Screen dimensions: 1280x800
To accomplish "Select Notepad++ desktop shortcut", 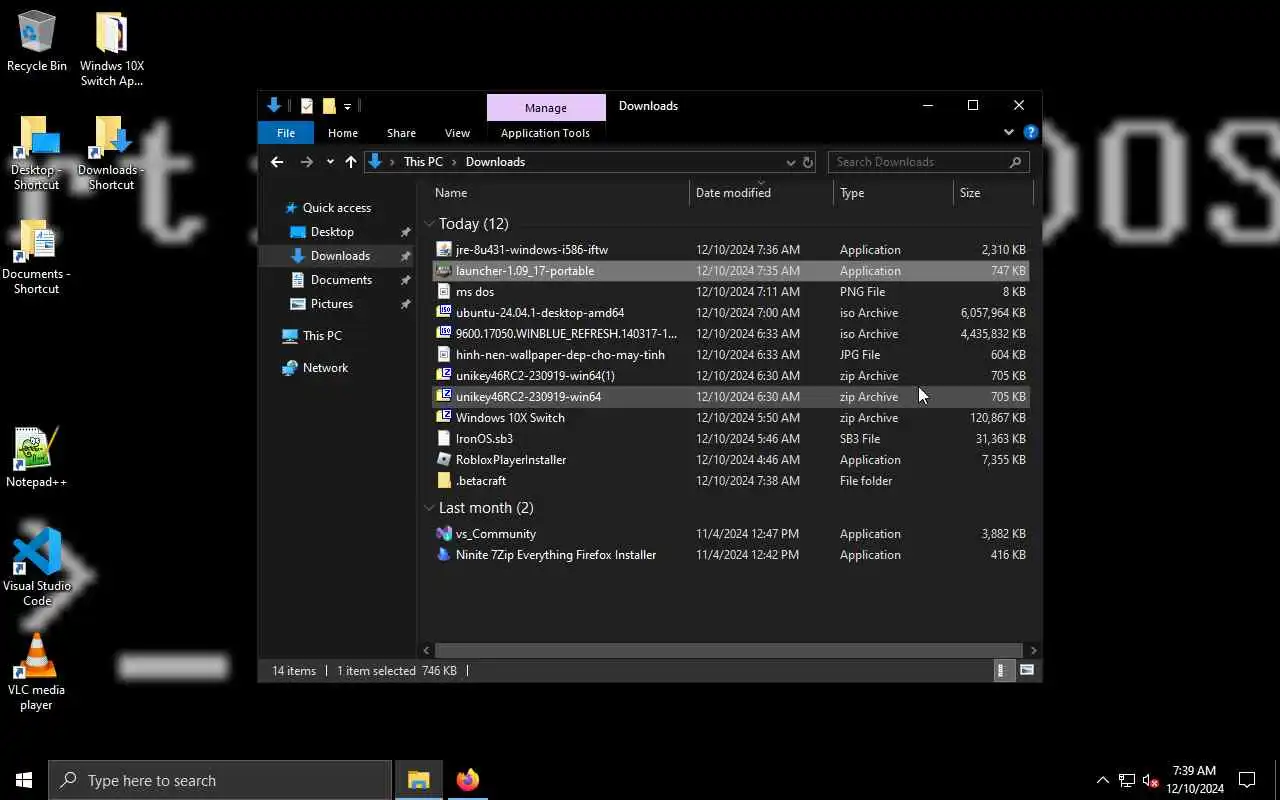I will (36, 458).
